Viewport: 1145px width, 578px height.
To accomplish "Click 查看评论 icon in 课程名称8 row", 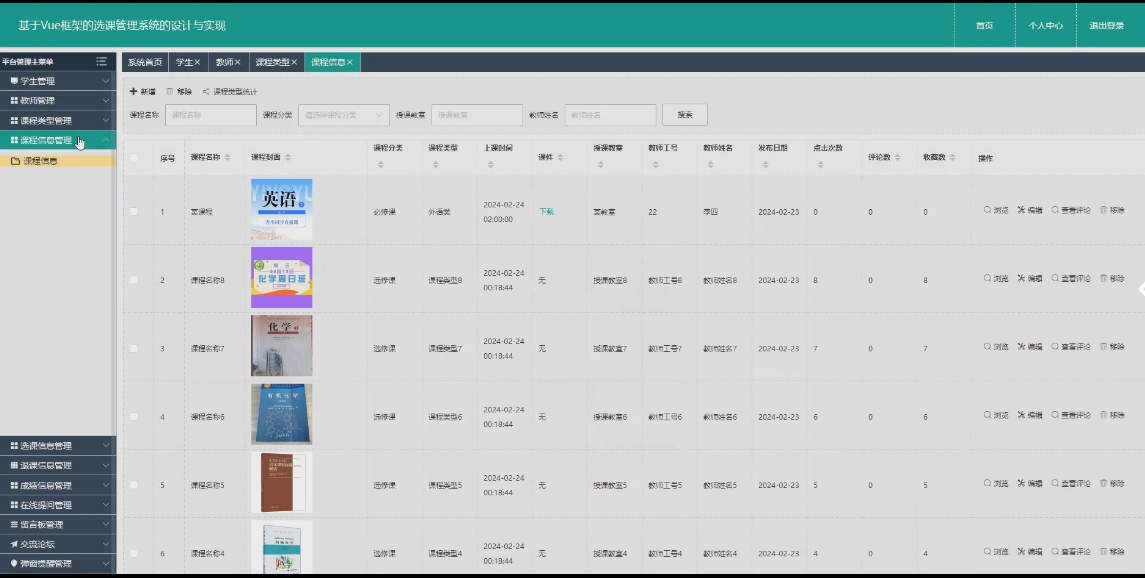I will (x=1055, y=279).
